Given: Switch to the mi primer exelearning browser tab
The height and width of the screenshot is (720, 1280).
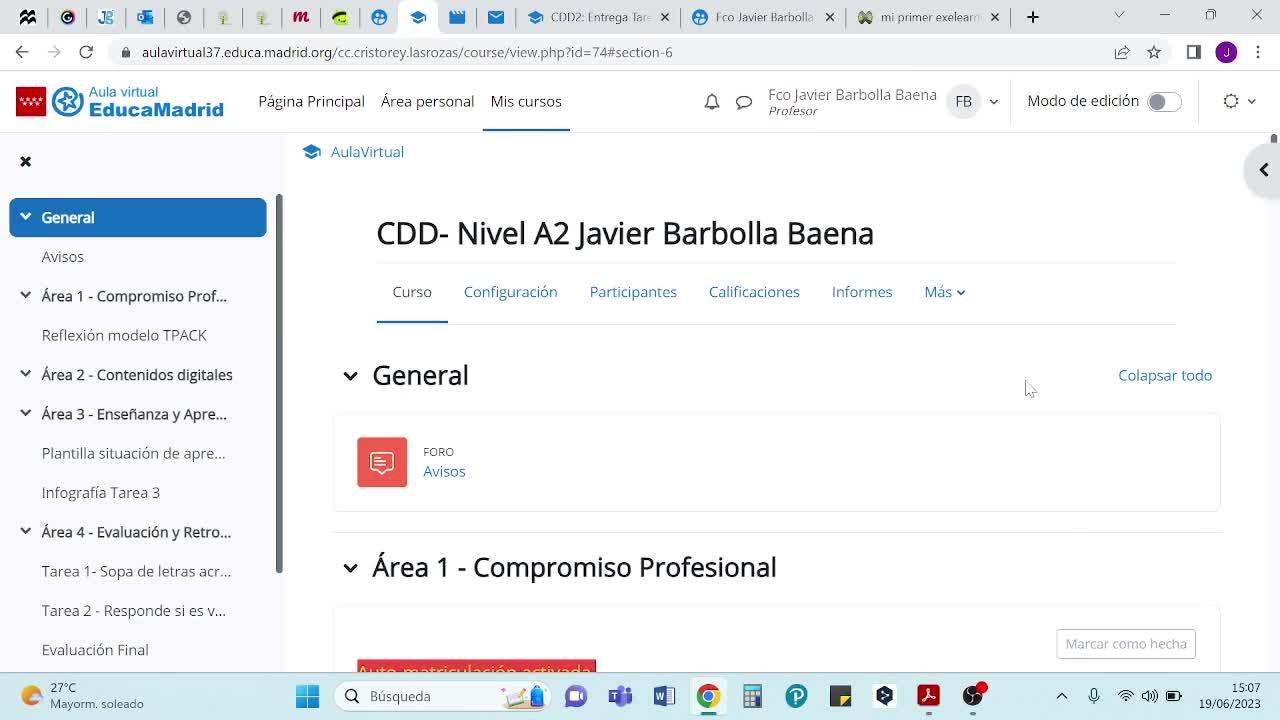Looking at the screenshot, I should [x=929, y=17].
